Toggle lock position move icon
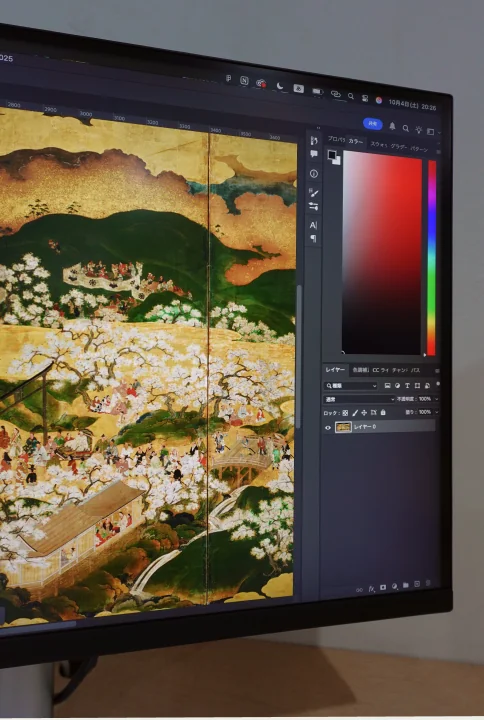Viewport: 484px width, 720px height. click(x=364, y=413)
